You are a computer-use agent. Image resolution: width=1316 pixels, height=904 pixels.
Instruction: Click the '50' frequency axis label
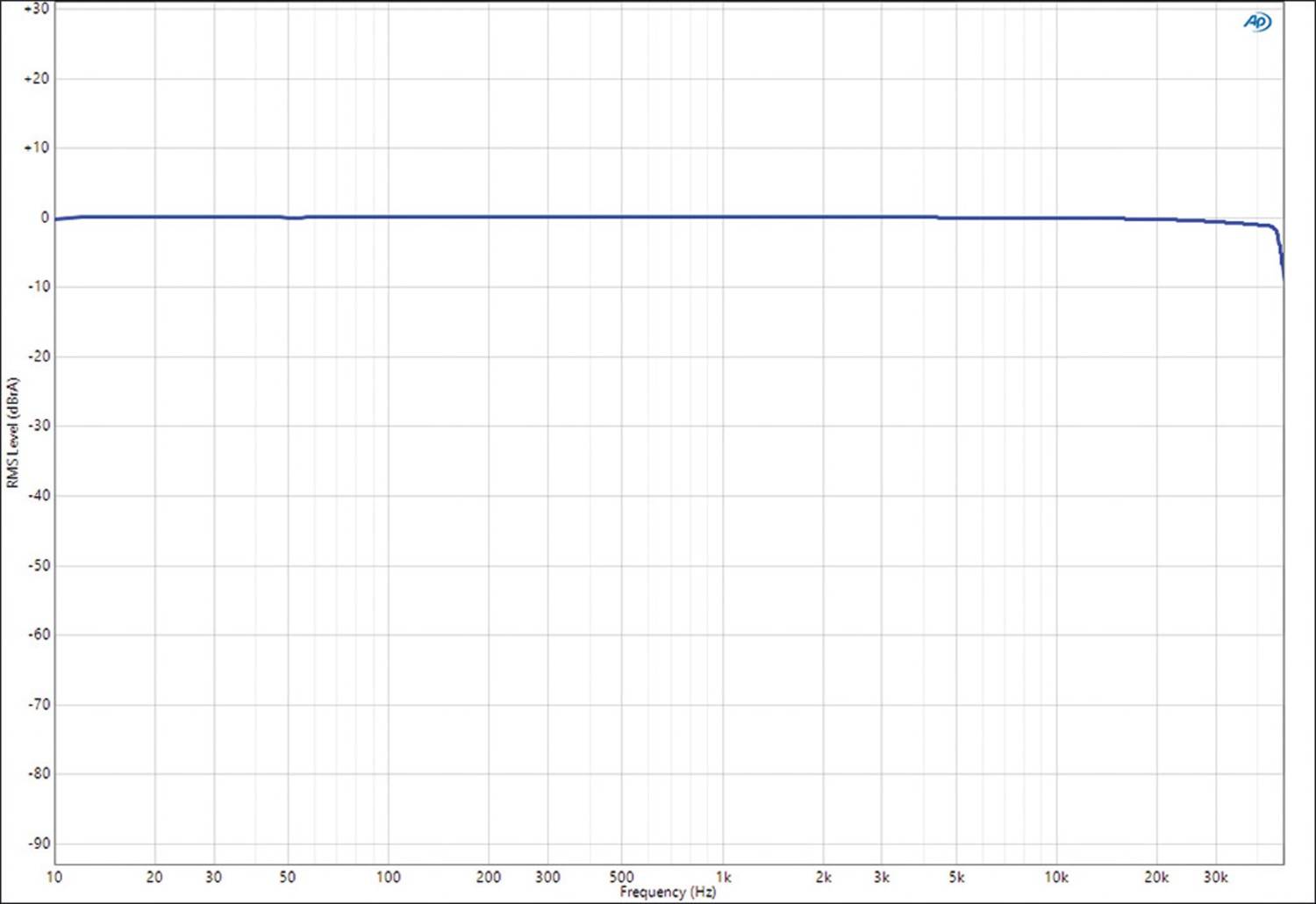[x=288, y=877]
